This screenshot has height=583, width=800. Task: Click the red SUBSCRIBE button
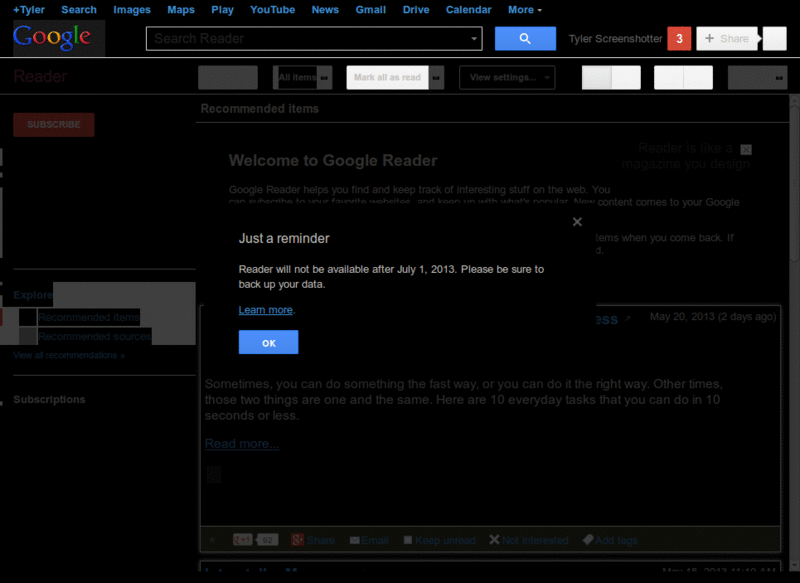54,124
